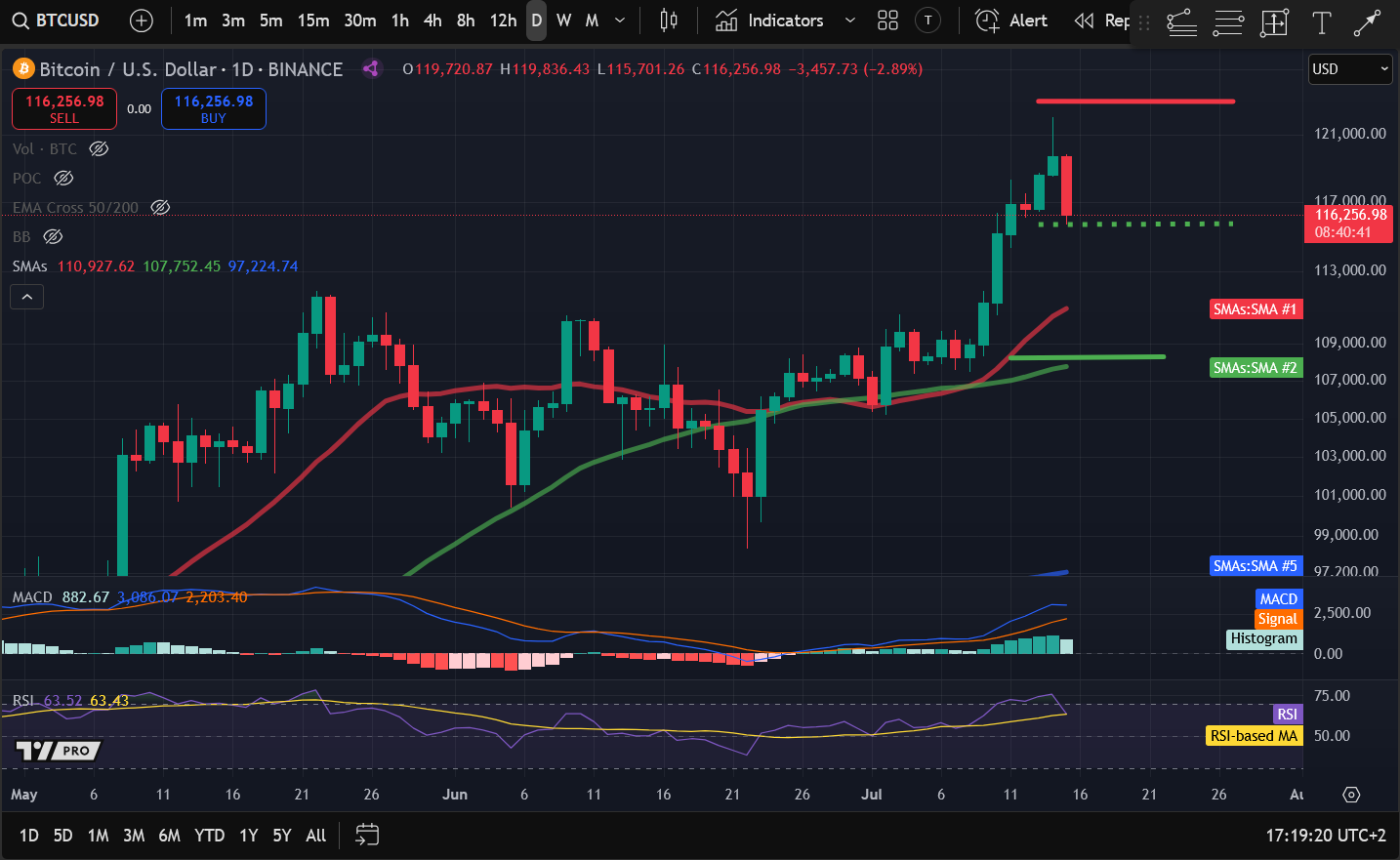Click the circled T icon in toolbar

[x=928, y=20]
